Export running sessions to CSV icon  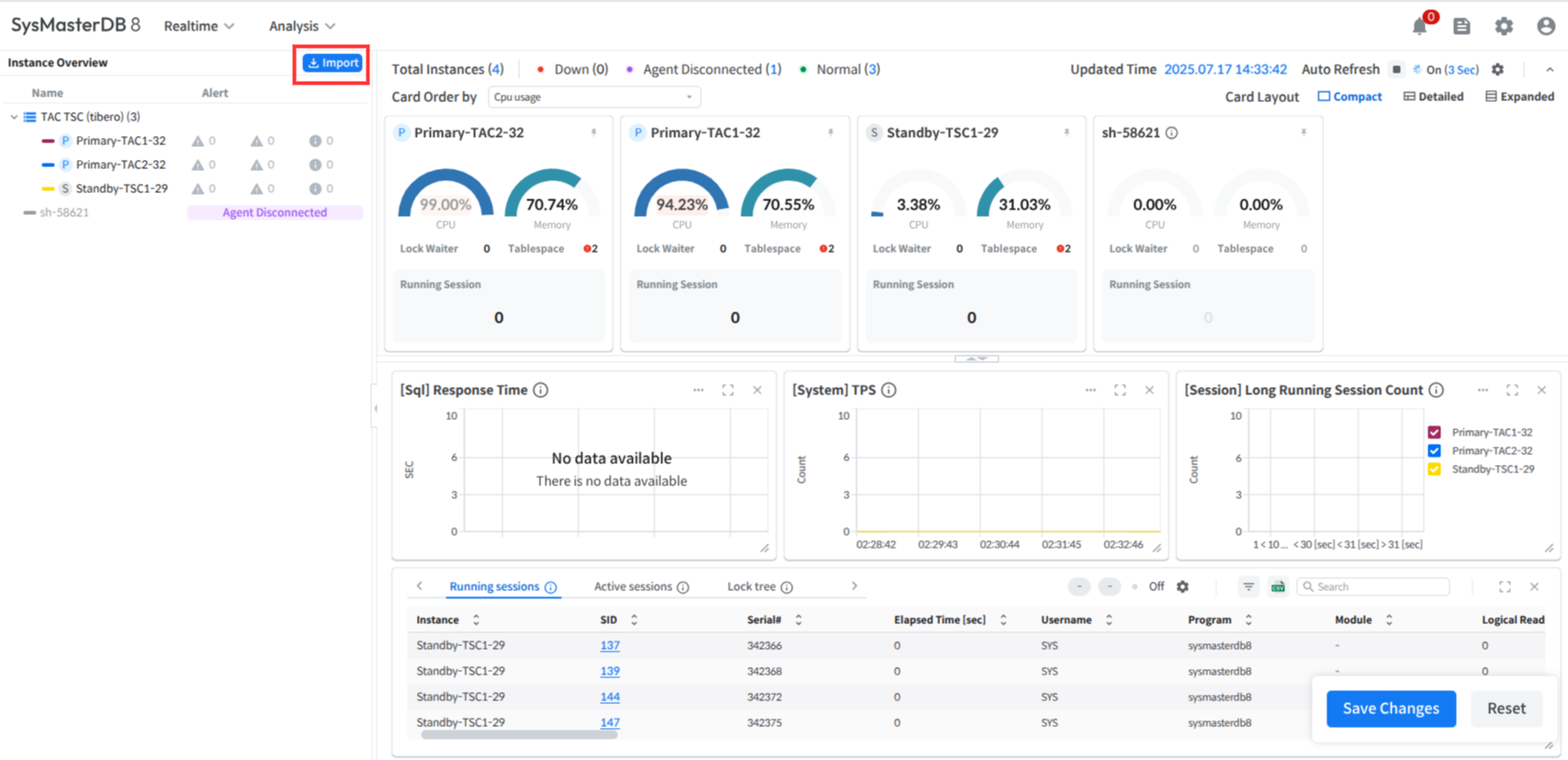point(1278,586)
